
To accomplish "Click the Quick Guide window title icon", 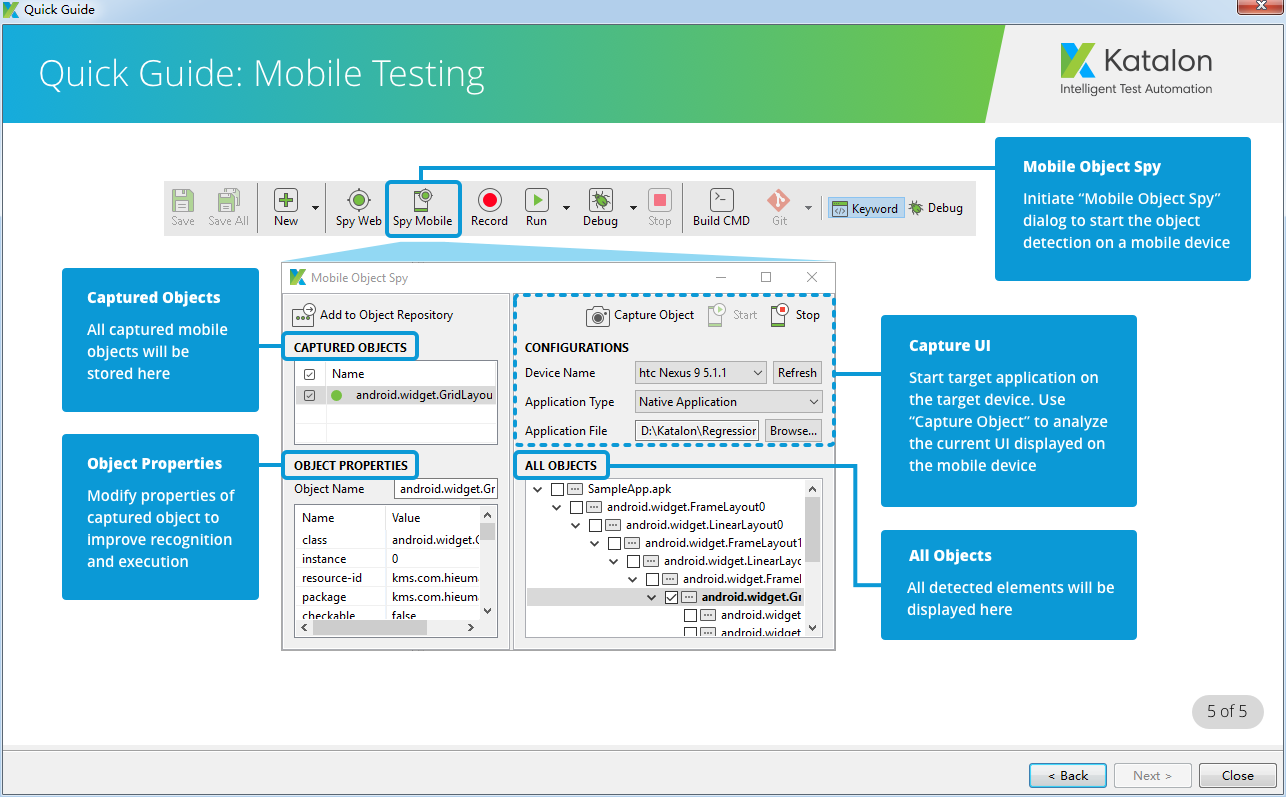I will coord(11,9).
